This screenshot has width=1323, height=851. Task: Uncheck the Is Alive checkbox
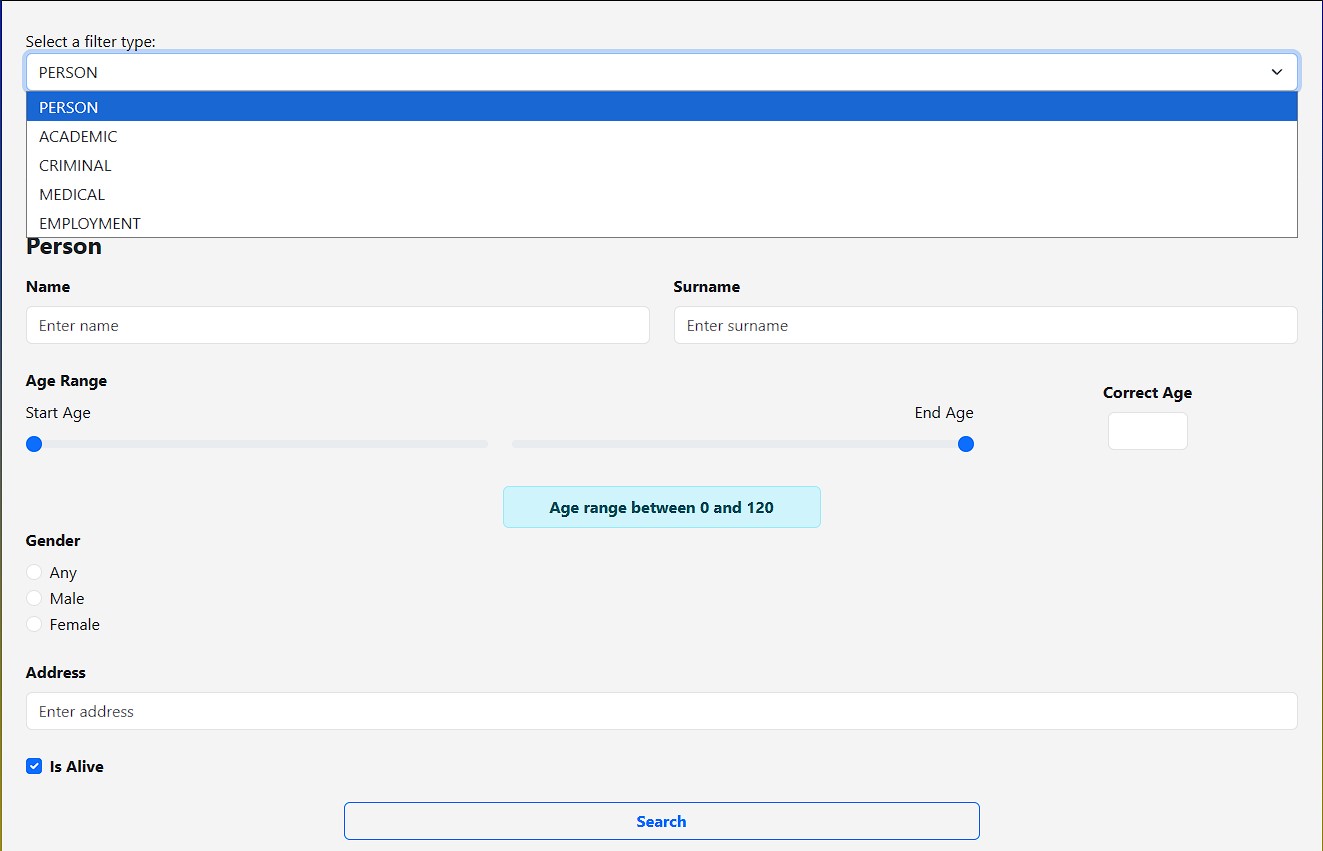click(34, 766)
